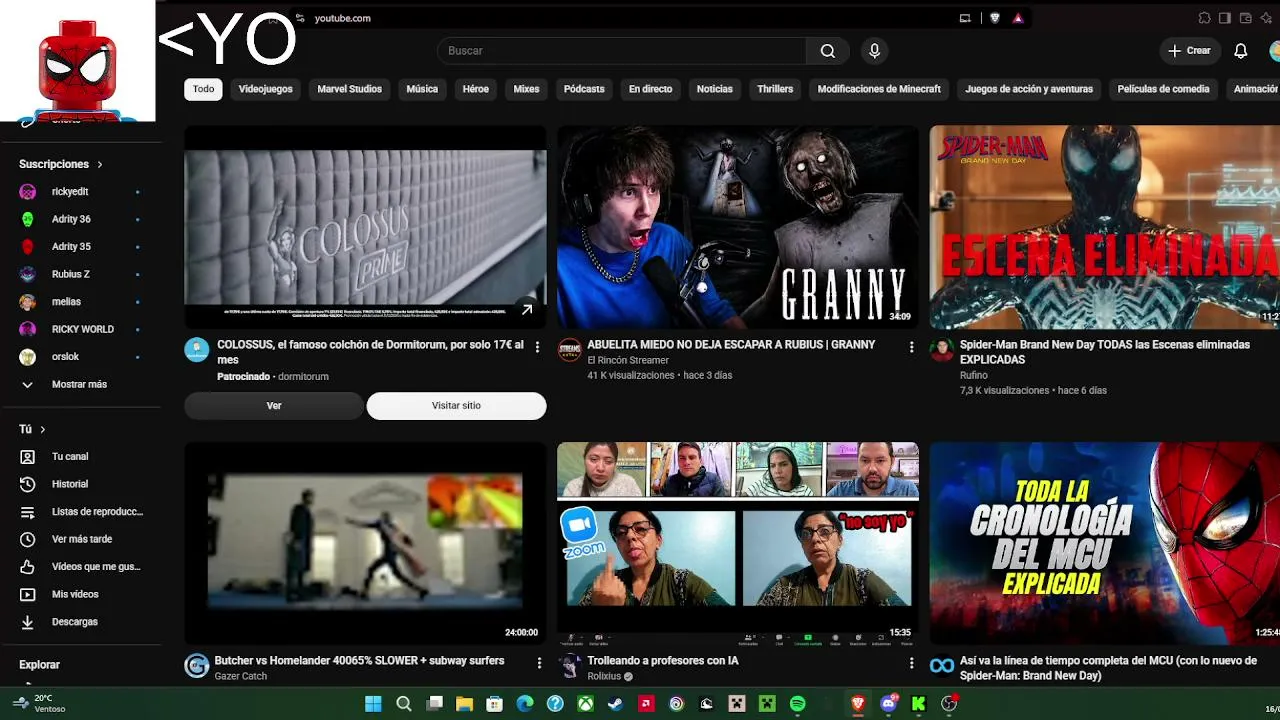Open Spotify from the taskbar
1280x720 pixels.
point(797,704)
